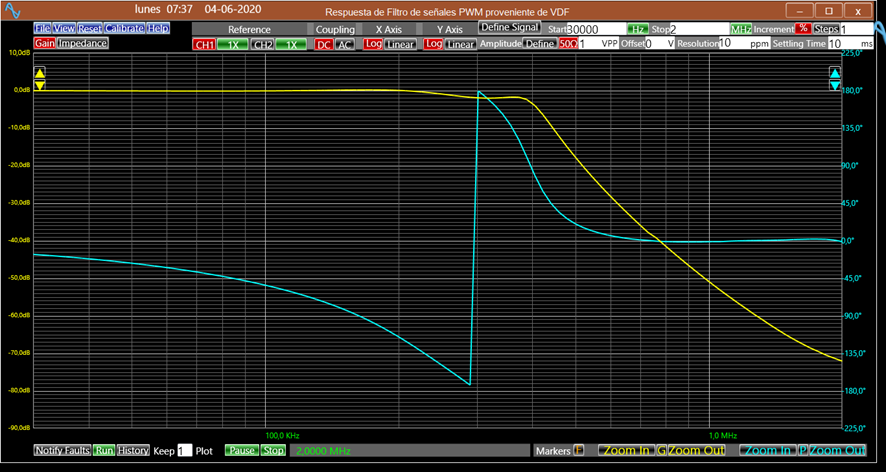Click the Reset menu item
The height and width of the screenshot is (472, 886).
[89, 28]
